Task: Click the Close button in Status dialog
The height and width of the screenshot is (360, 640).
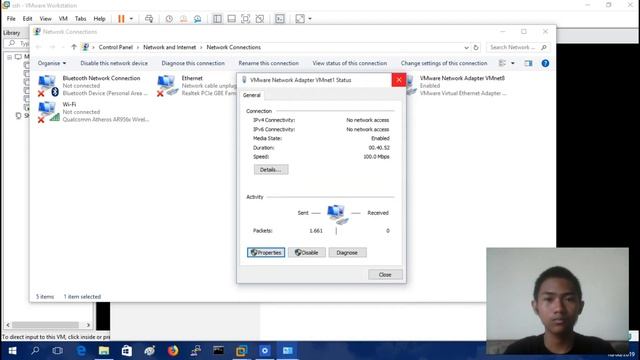Action: (x=385, y=275)
